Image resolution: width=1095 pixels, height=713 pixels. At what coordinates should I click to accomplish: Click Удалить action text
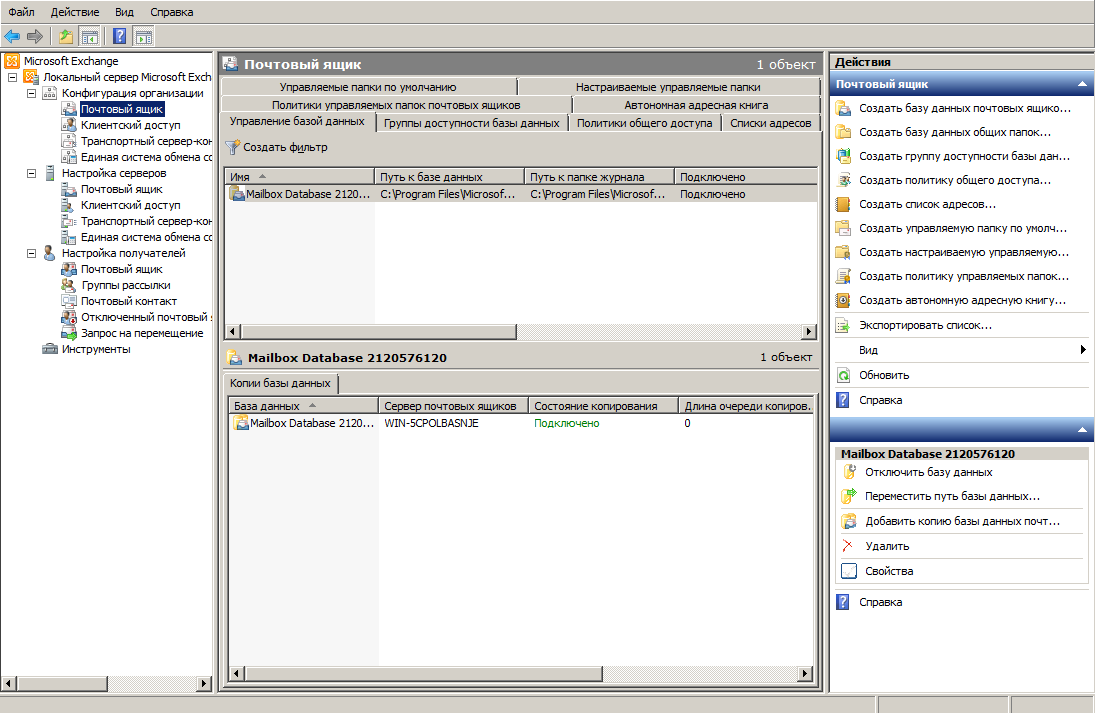click(887, 546)
